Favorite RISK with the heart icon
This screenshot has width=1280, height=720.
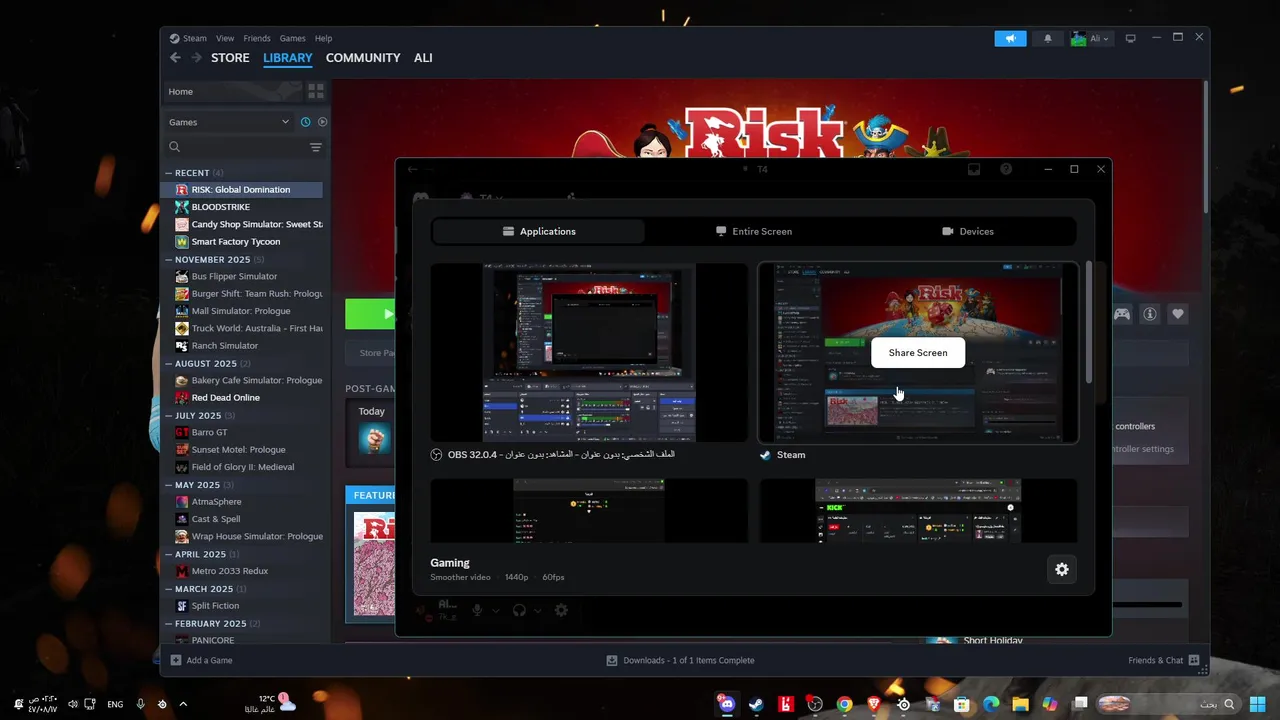click(x=1178, y=314)
